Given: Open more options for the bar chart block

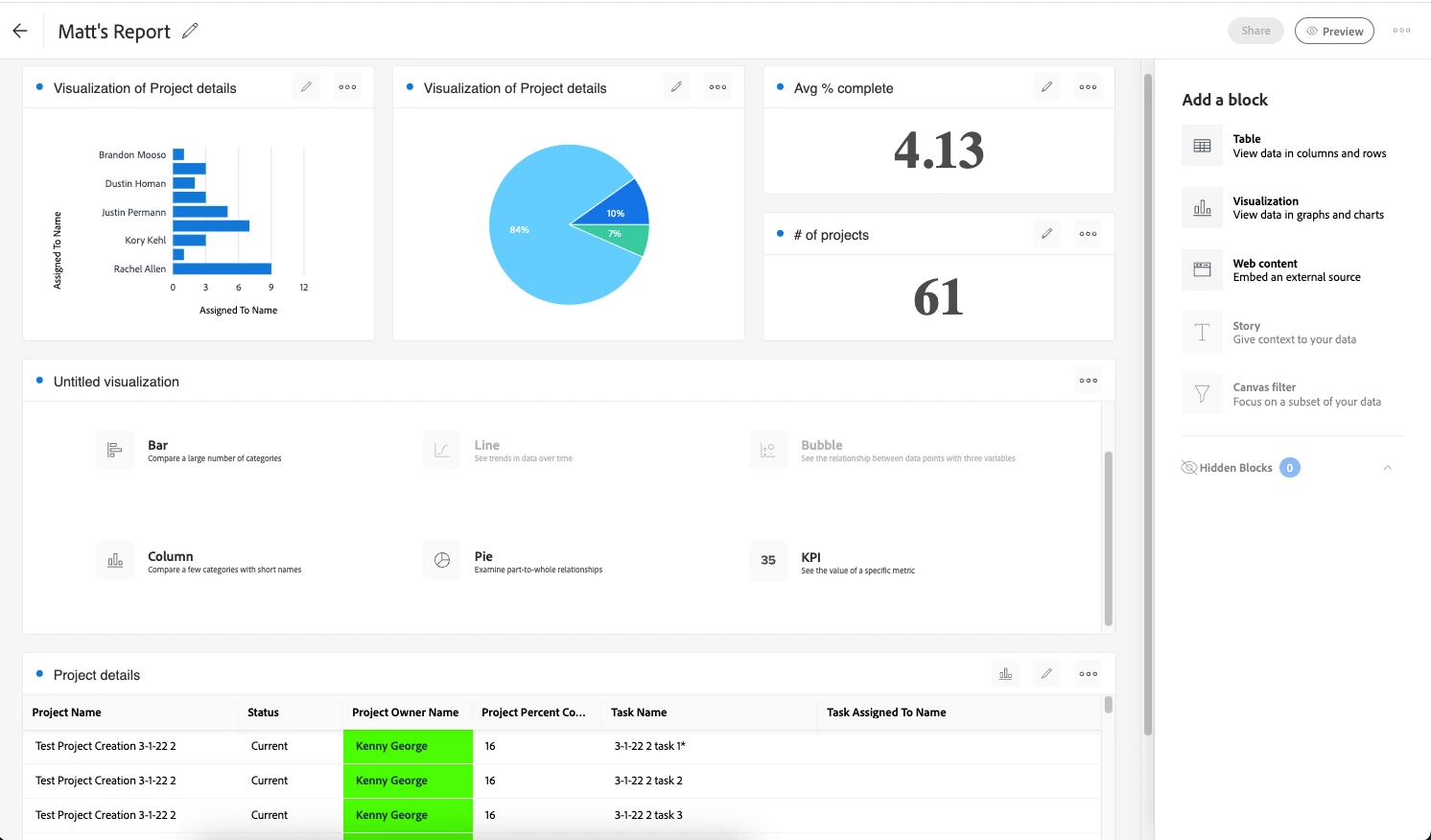Looking at the screenshot, I should (x=347, y=87).
